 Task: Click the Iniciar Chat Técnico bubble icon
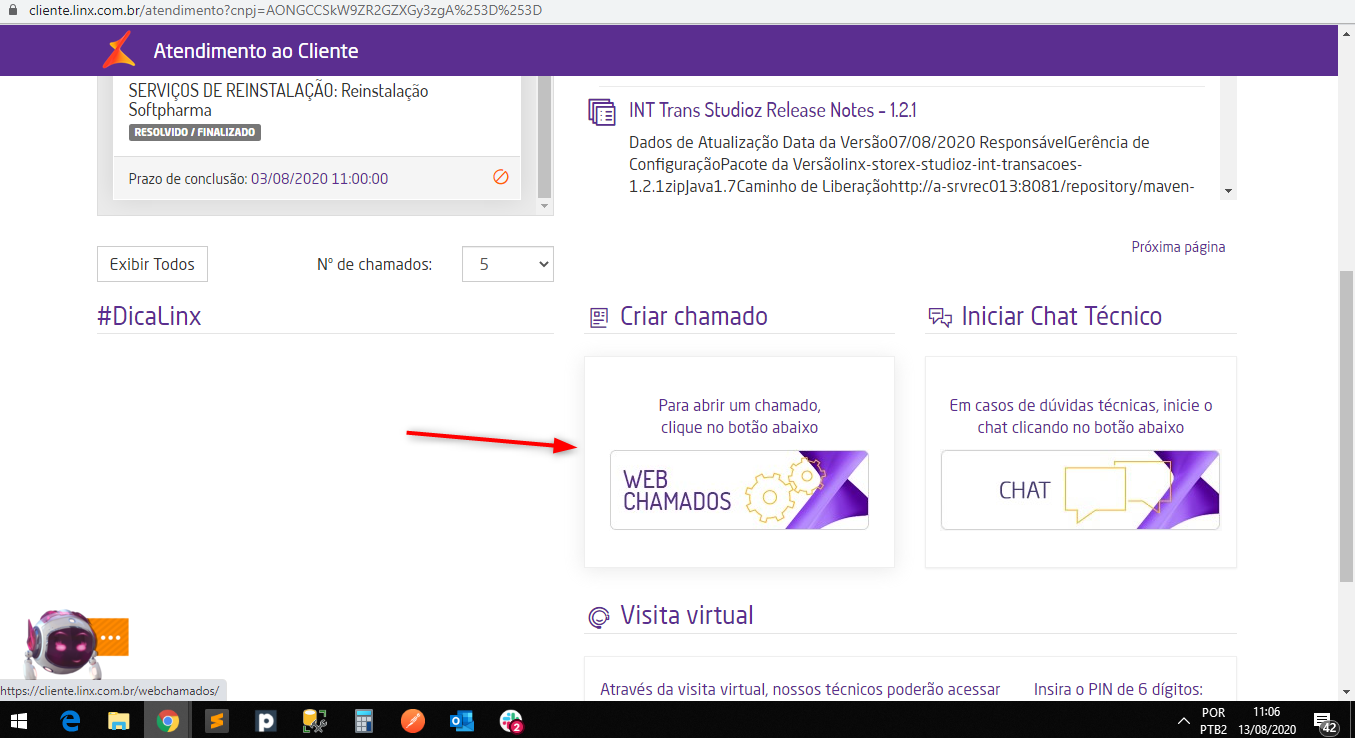point(939,318)
